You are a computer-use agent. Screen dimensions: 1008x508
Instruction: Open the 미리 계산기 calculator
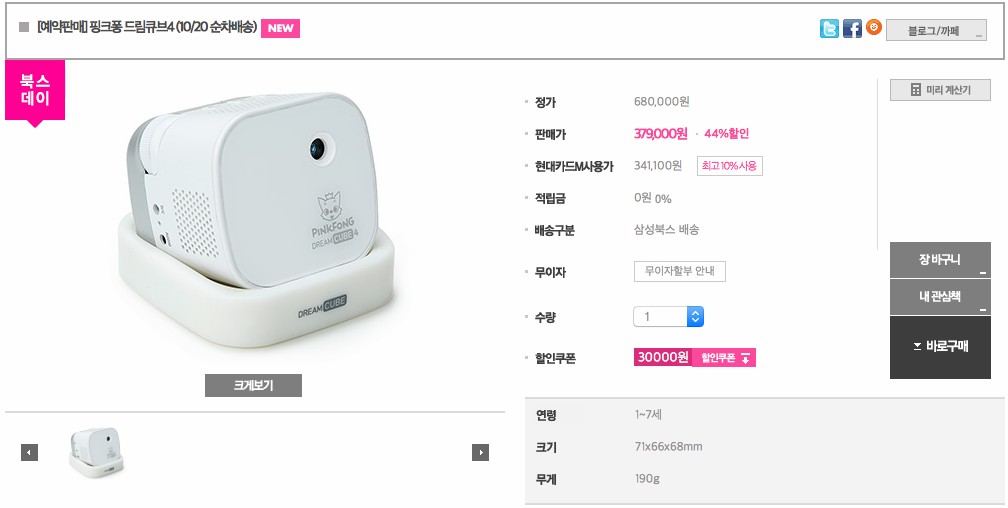point(940,90)
